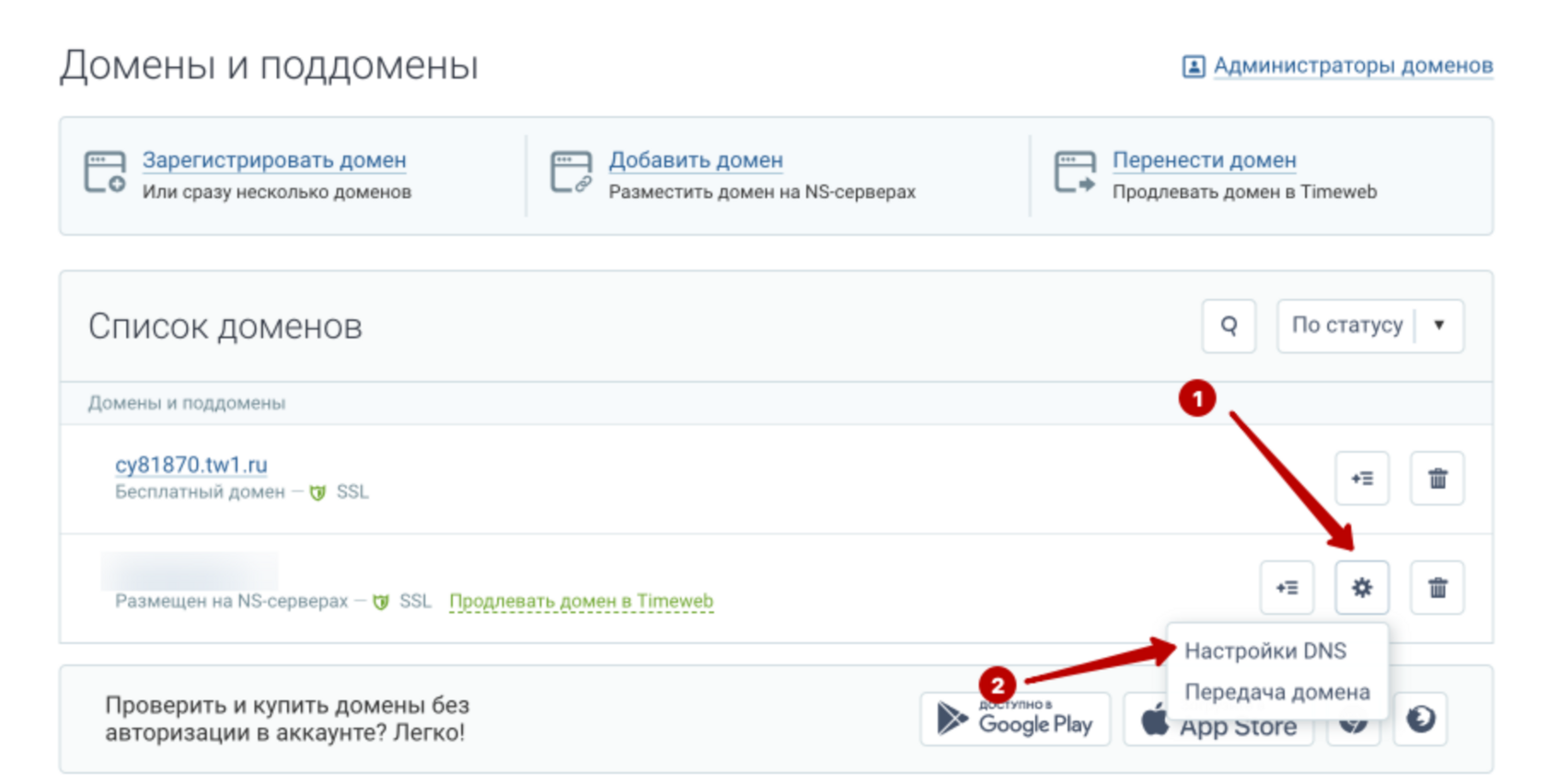
Task: Open the cy81870.tw1.ru domain link
Action: (x=191, y=465)
